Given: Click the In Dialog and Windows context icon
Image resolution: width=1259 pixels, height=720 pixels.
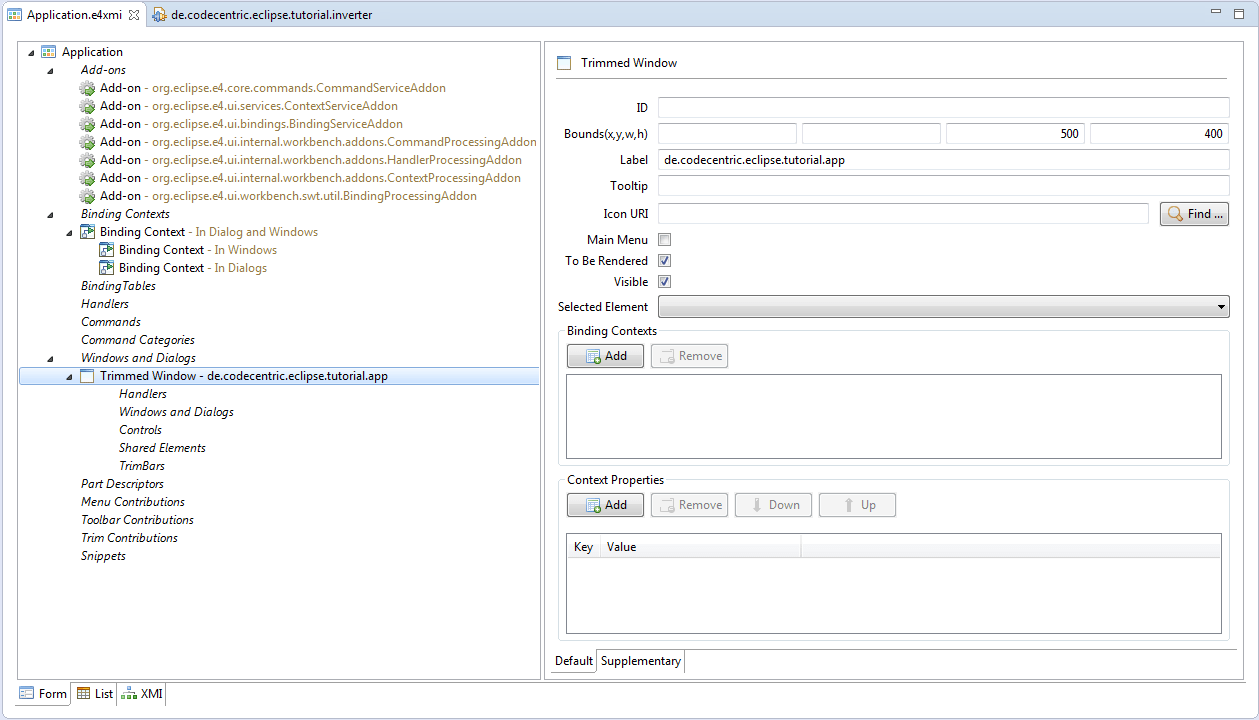Looking at the screenshot, I should (88, 232).
